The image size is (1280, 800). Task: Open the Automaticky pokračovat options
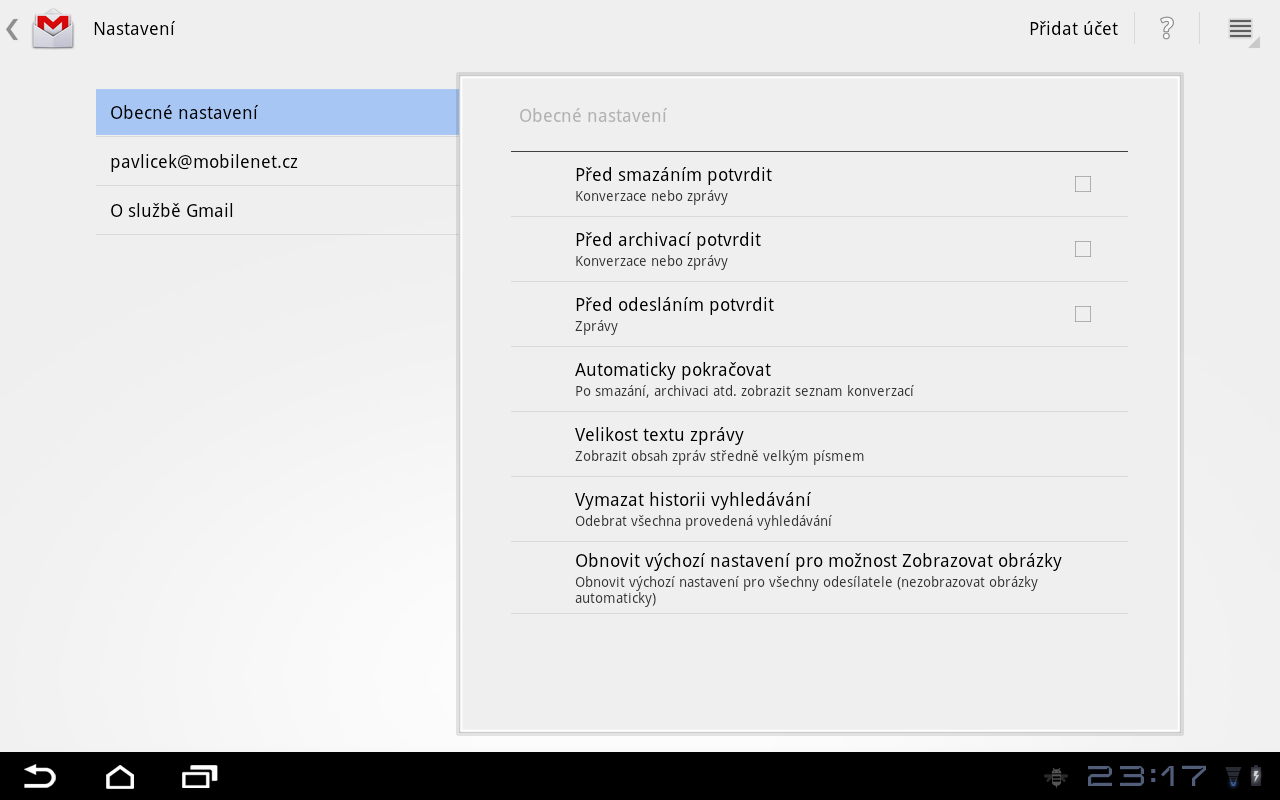coord(818,379)
